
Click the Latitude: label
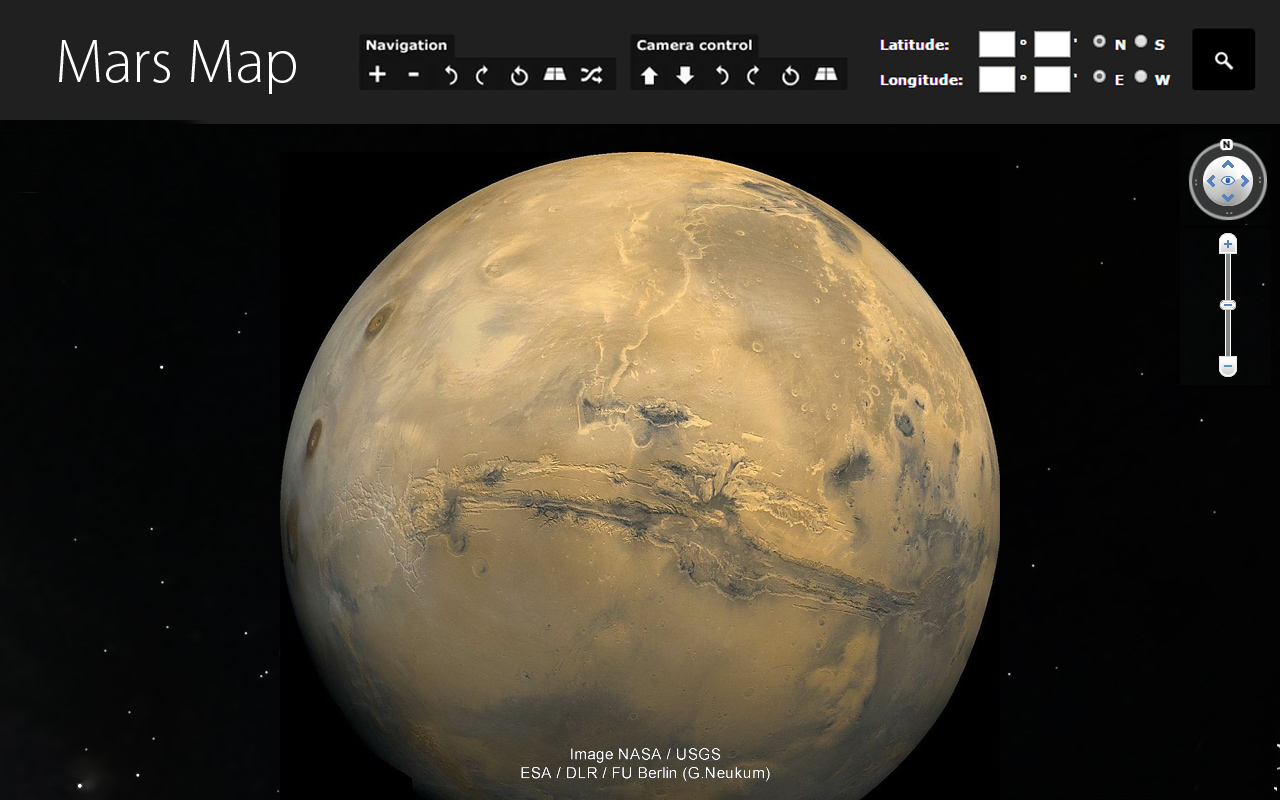coord(914,45)
